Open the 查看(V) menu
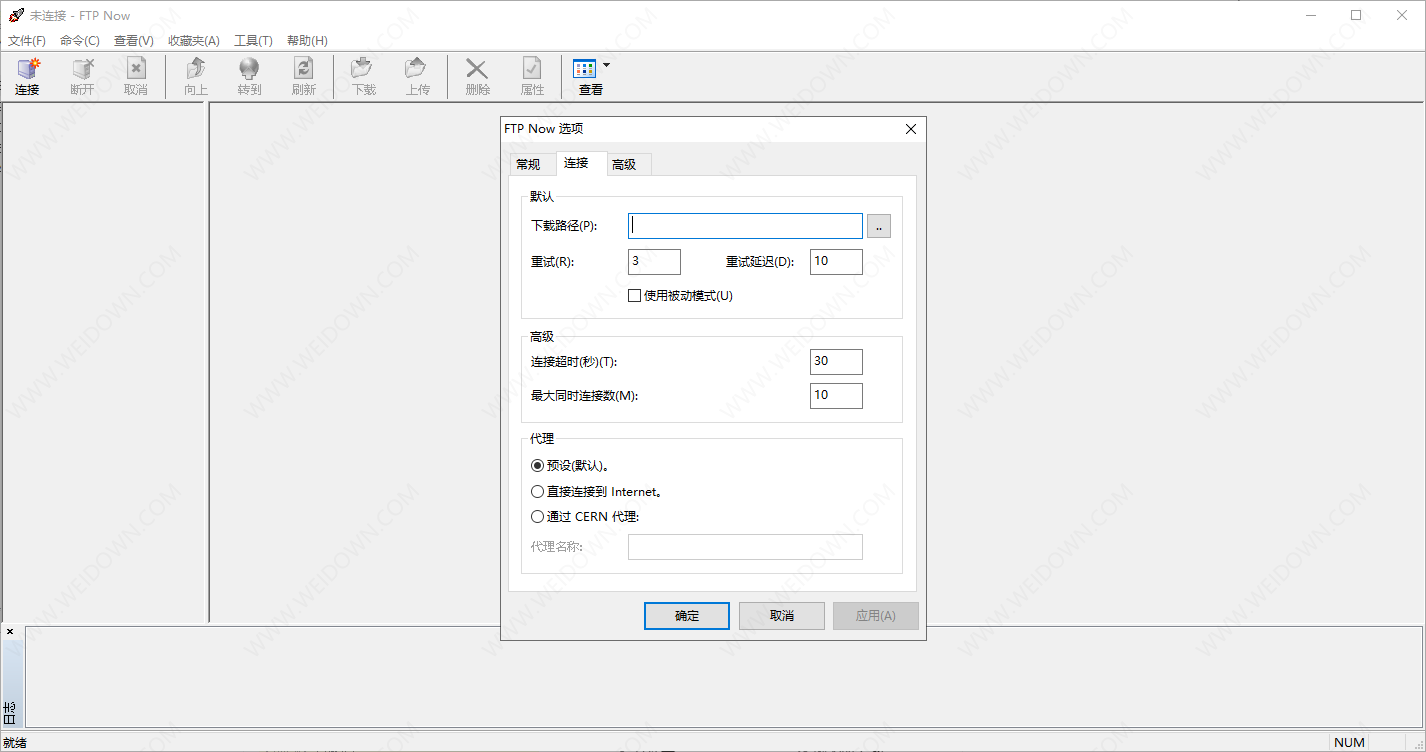Image resolution: width=1426 pixels, height=752 pixels. tap(134, 41)
